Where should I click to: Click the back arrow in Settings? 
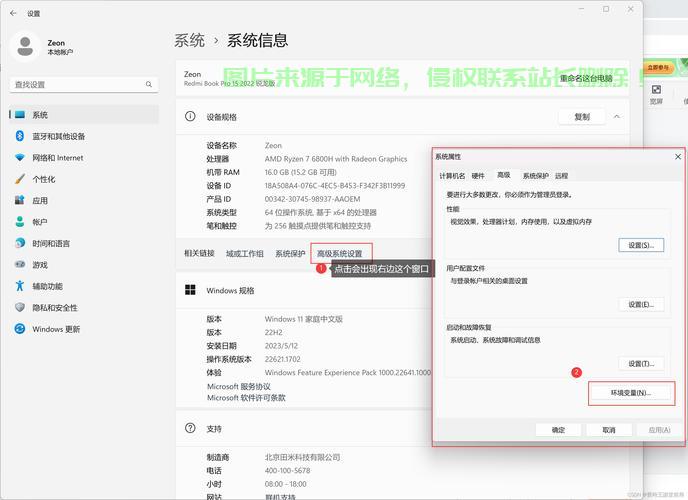pyautogui.click(x=13, y=13)
